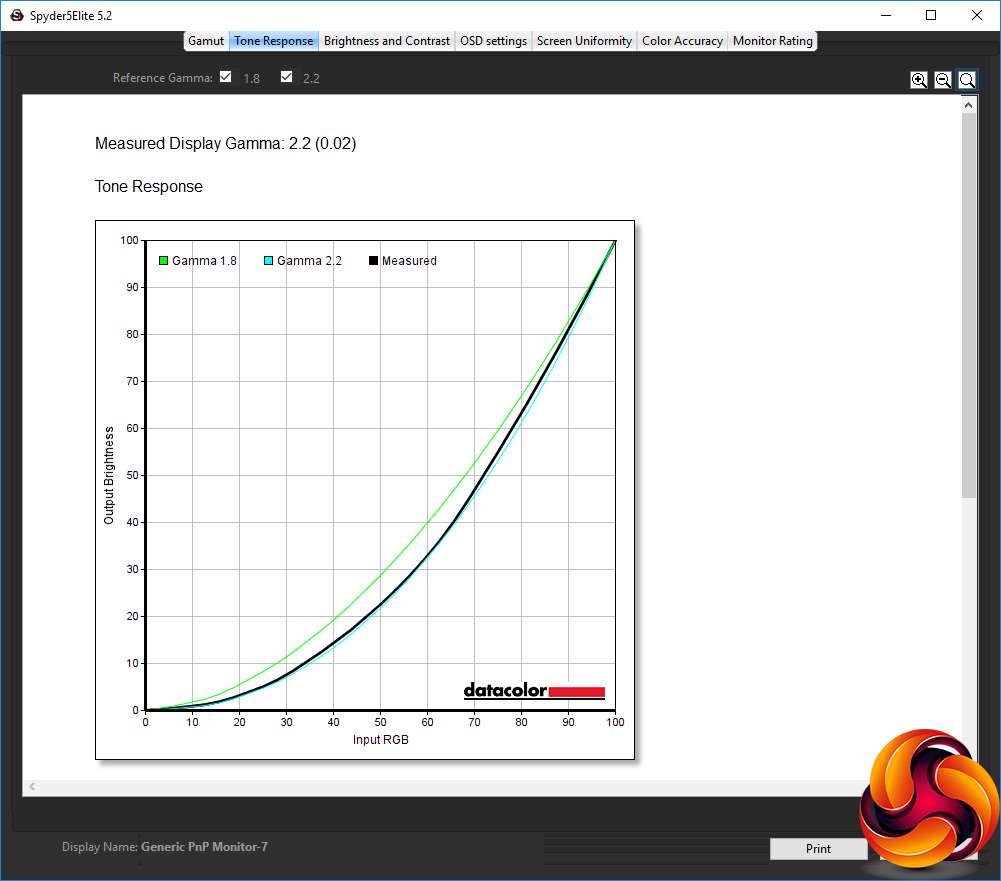Screen dimensions: 1001x881
Task: Click the datacolor logo on chart
Action: click(534, 691)
